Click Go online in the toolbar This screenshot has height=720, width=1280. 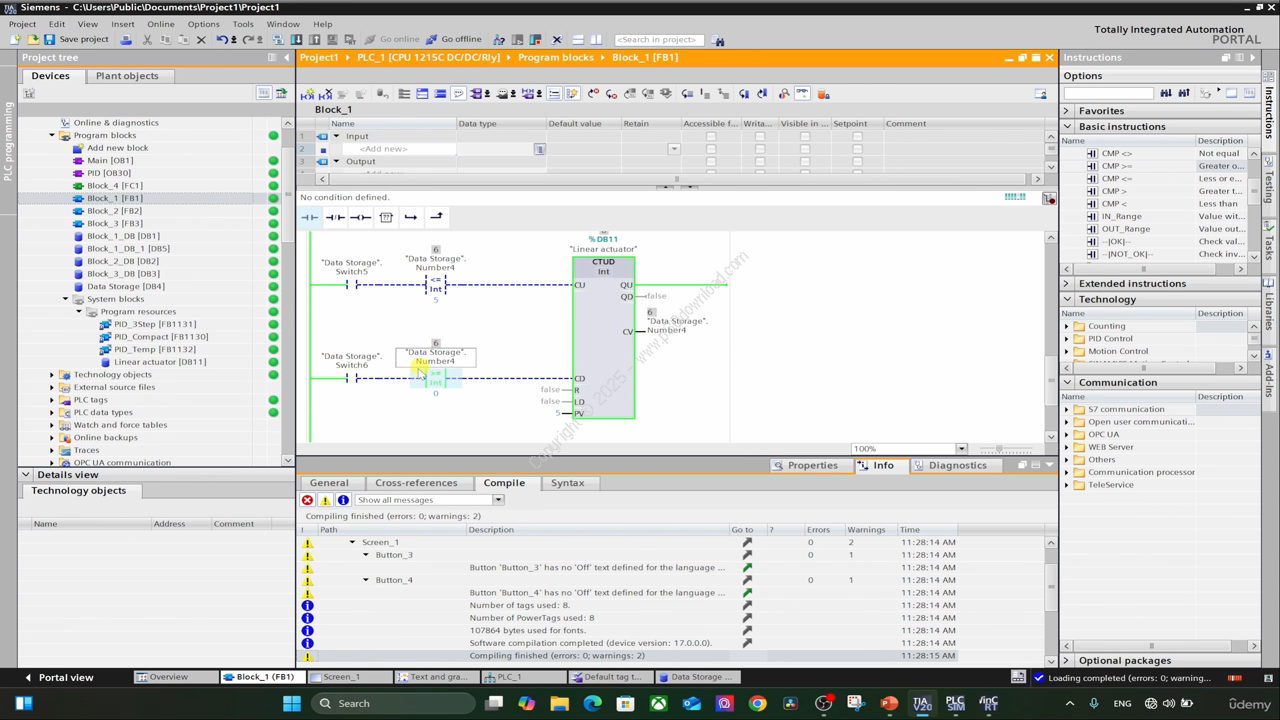point(391,39)
